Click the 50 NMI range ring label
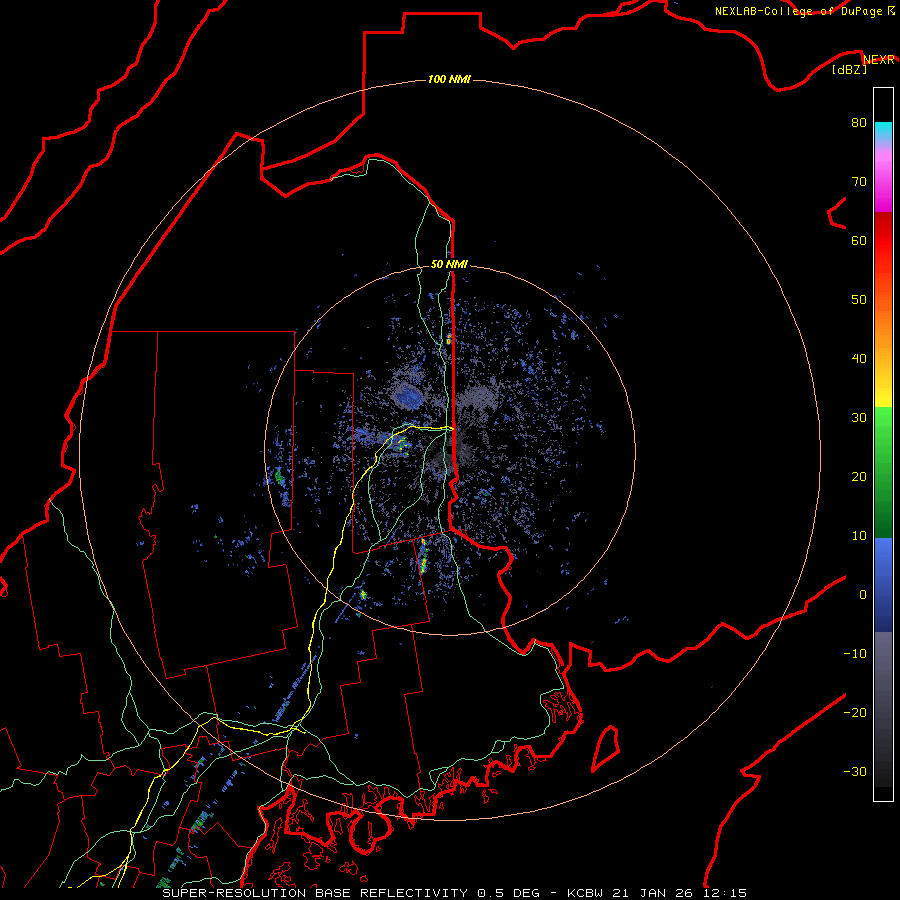The width and height of the screenshot is (900, 900). pos(449,264)
